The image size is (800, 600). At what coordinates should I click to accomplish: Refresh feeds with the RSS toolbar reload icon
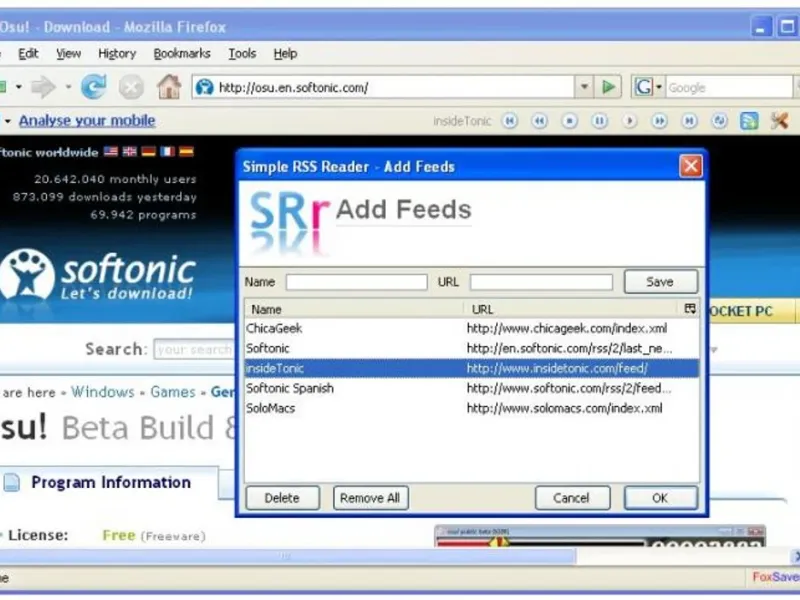pos(719,121)
